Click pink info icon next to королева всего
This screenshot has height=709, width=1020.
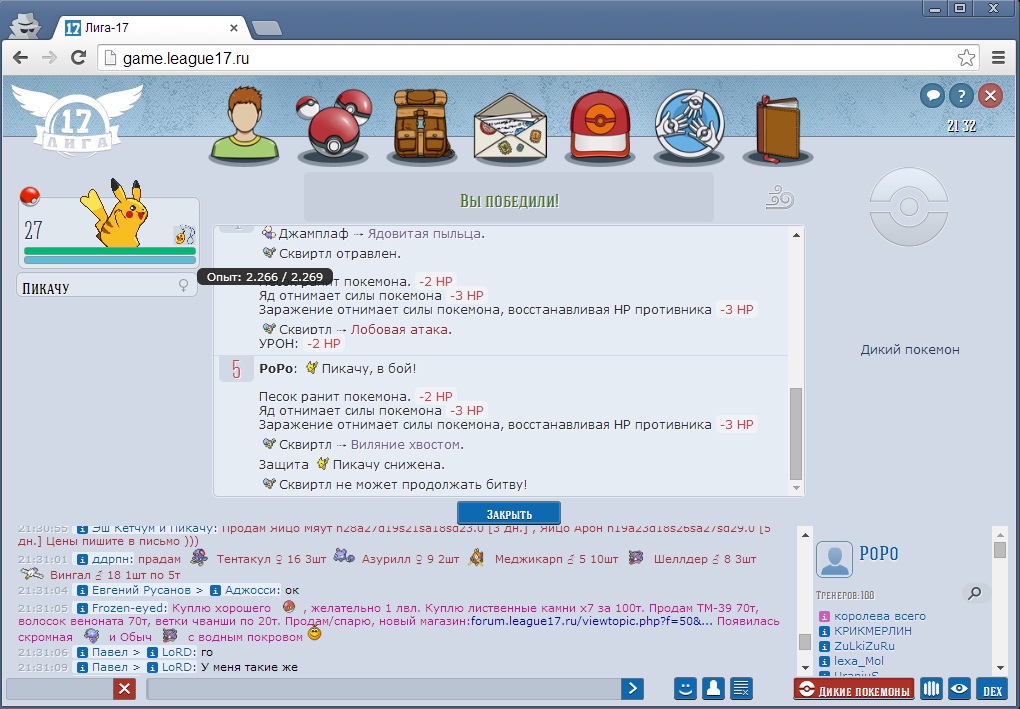pos(824,616)
